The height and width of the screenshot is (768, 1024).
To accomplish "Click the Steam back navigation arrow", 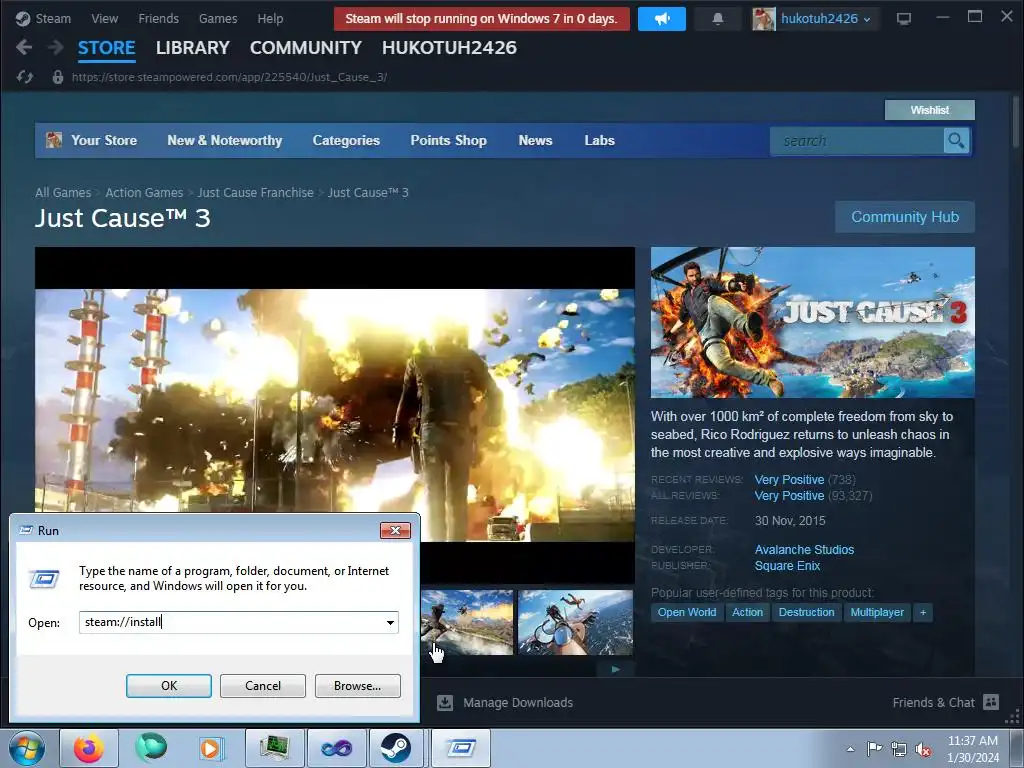I will tap(24, 47).
